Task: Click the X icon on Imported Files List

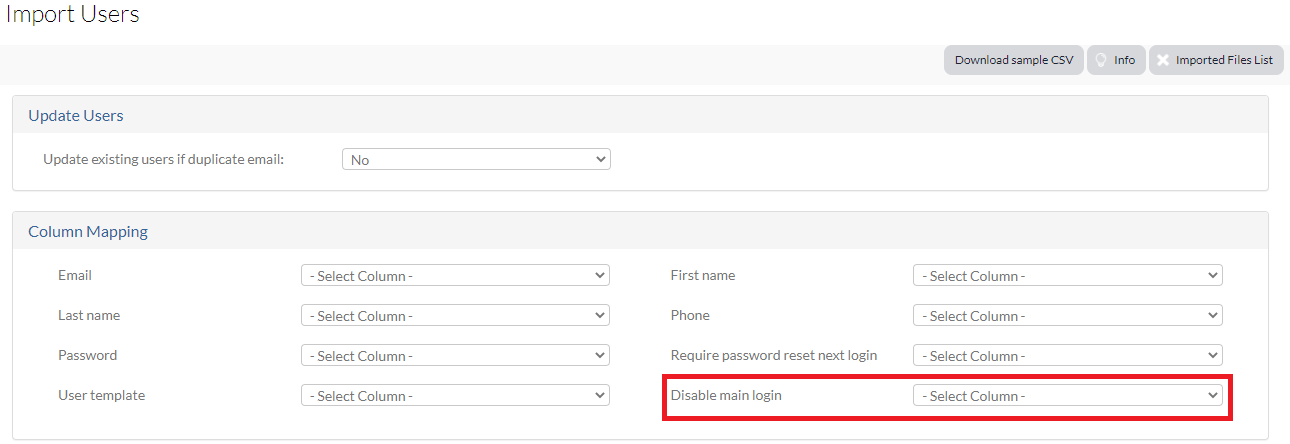Action: point(1163,60)
